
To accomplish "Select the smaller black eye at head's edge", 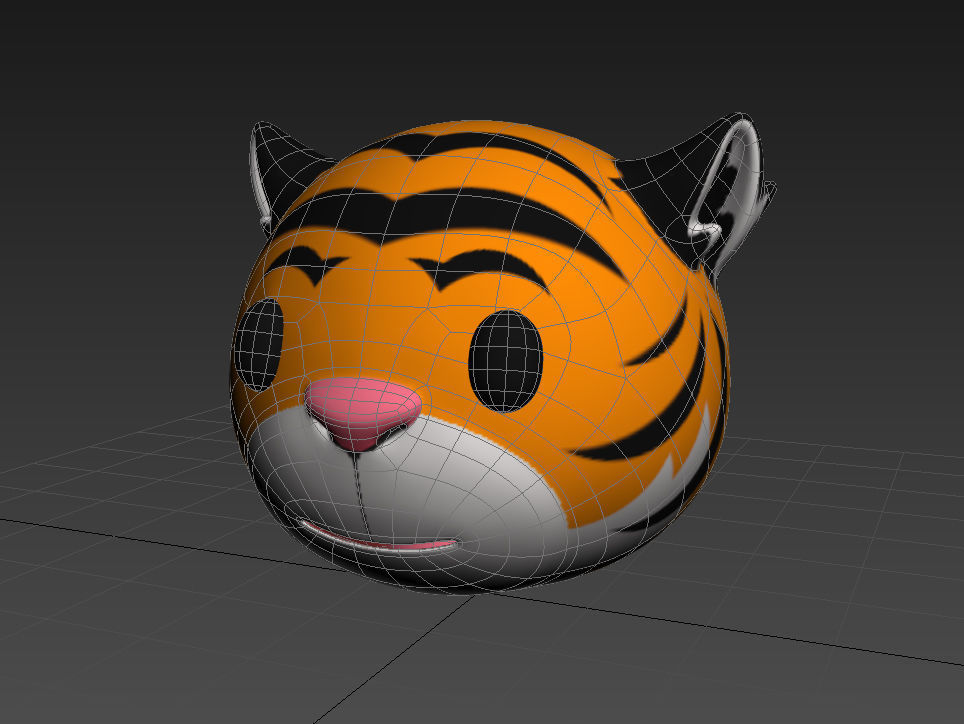I will click(x=261, y=344).
